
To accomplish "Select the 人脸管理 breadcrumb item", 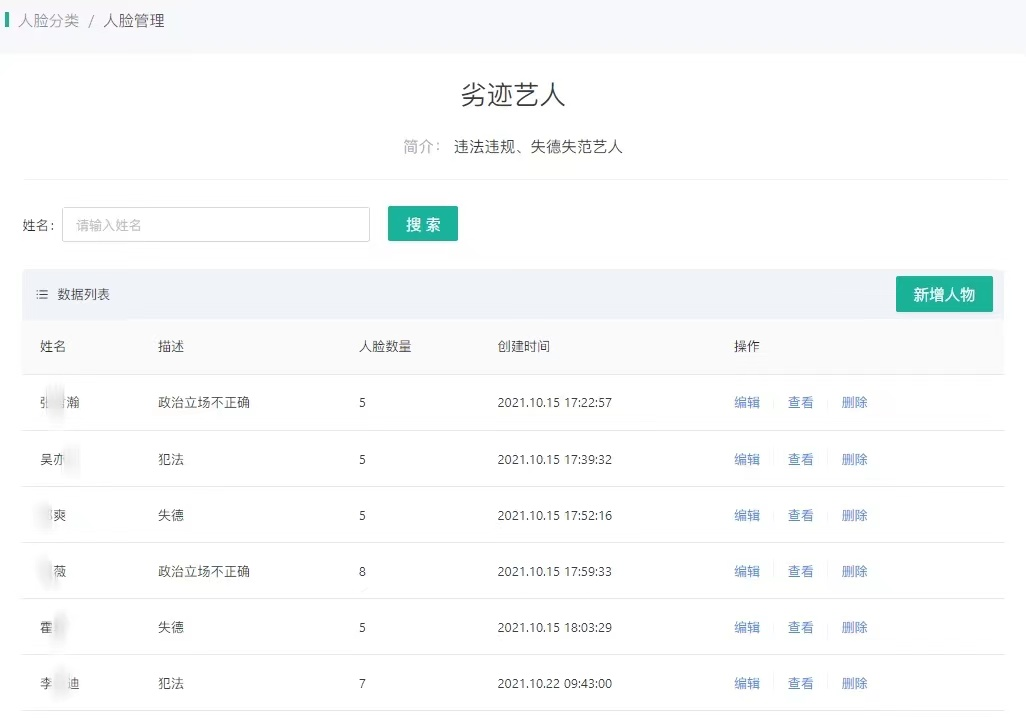I will point(134,20).
